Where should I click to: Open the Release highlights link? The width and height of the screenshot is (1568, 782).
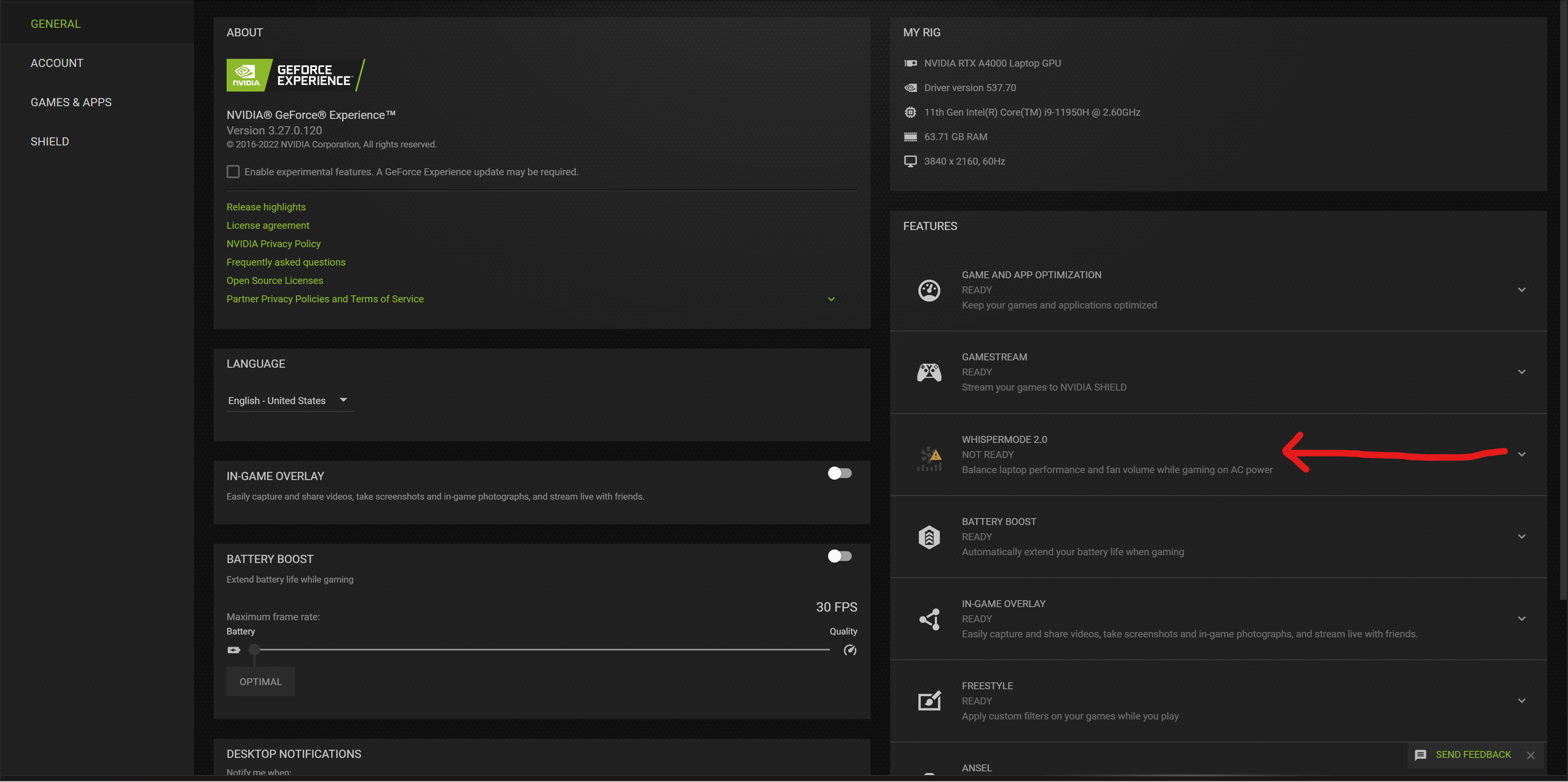(266, 207)
